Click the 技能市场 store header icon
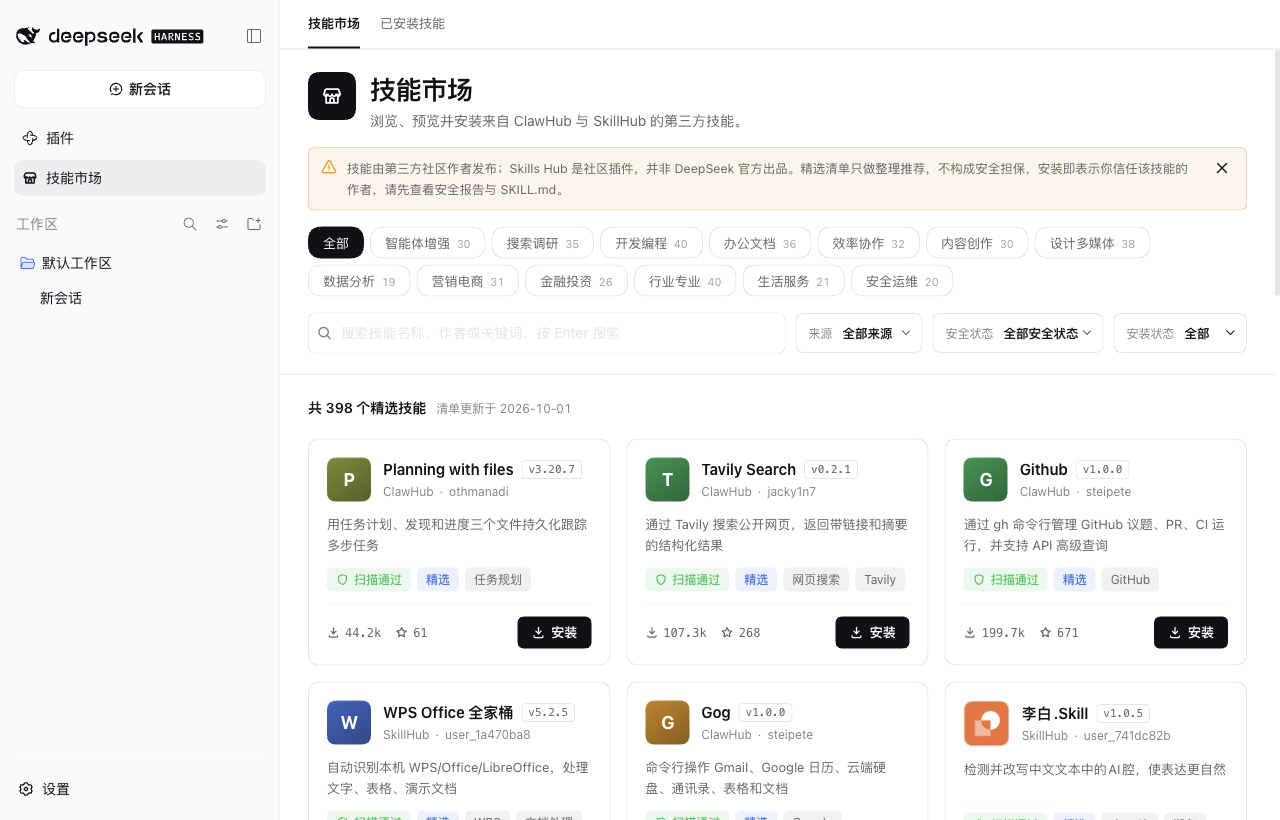Screen dimensions: 1280x820 (x=332, y=96)
